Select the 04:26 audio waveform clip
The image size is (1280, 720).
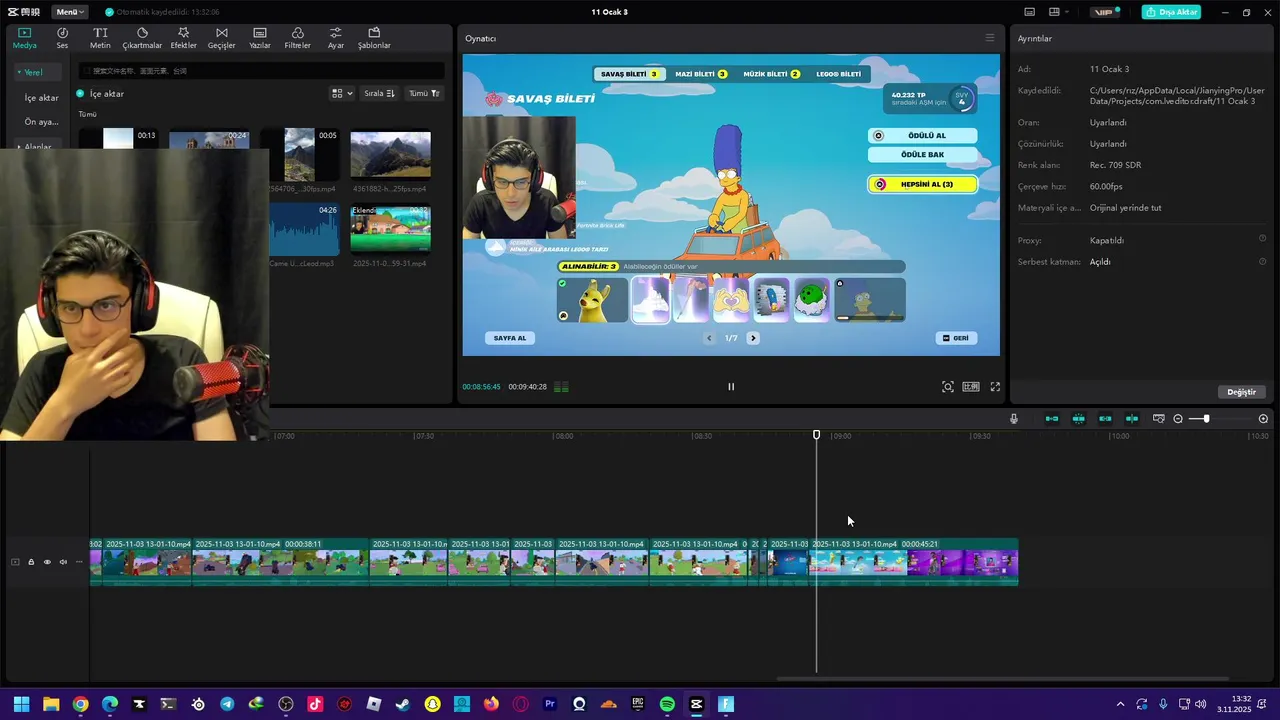[304, 230]
